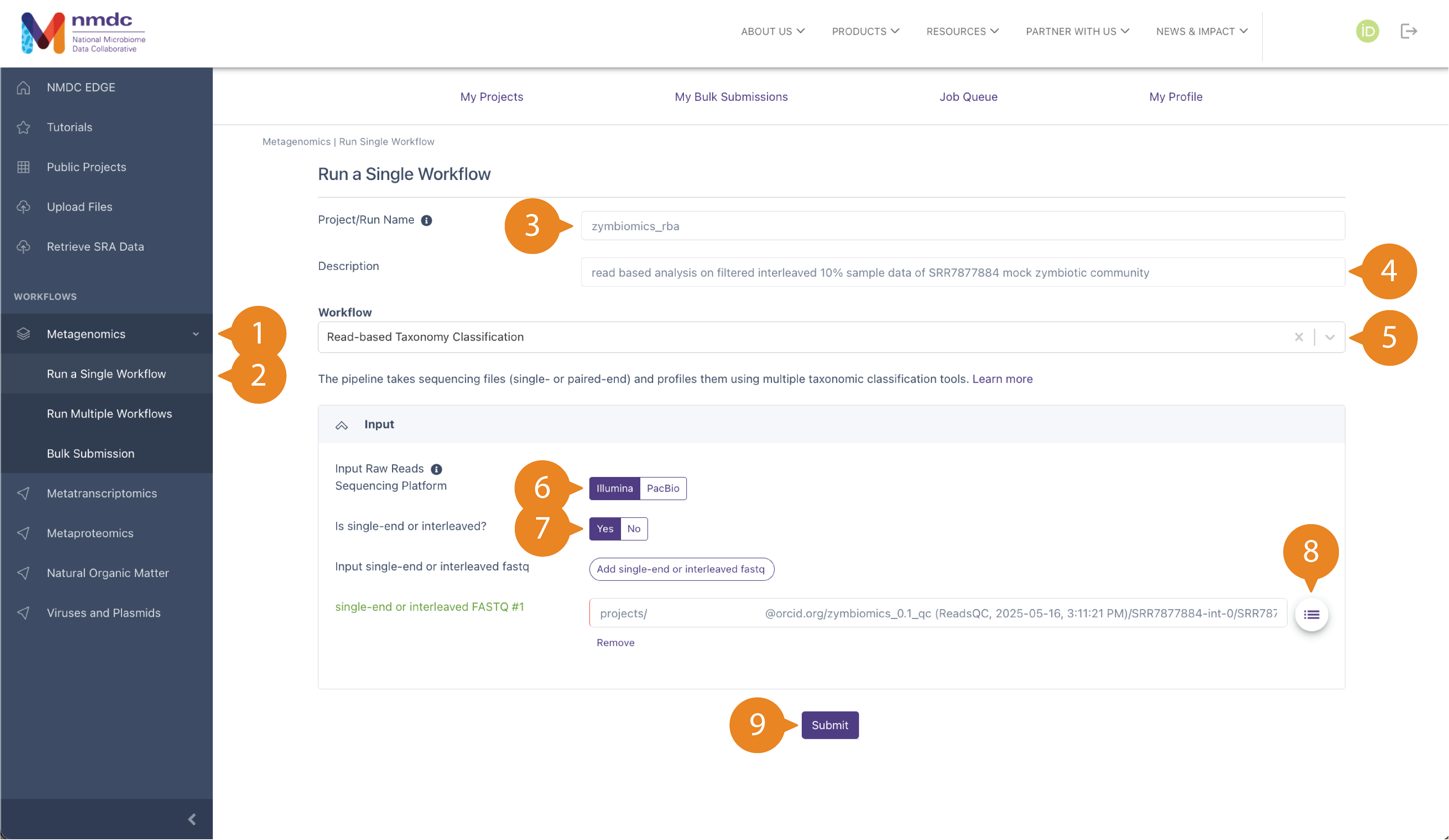Open Tutorials in the sidebar
The image size is (1449, 840).
(x=106, y=127)
